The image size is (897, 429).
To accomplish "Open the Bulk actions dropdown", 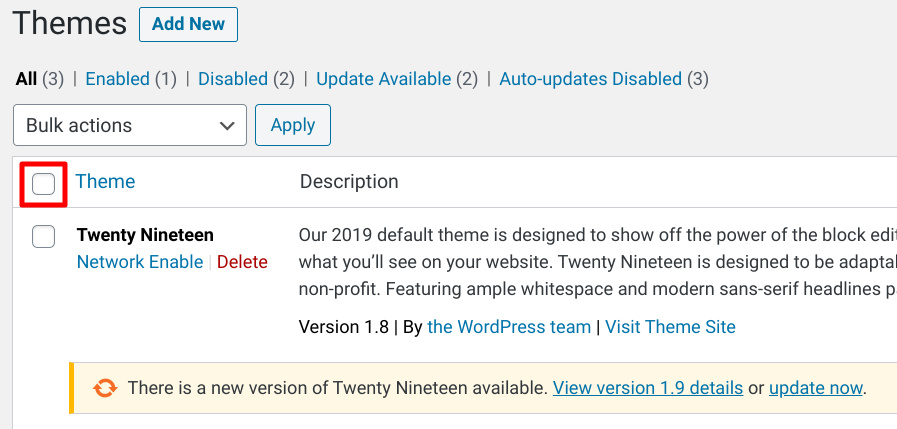I will (130, 125).
